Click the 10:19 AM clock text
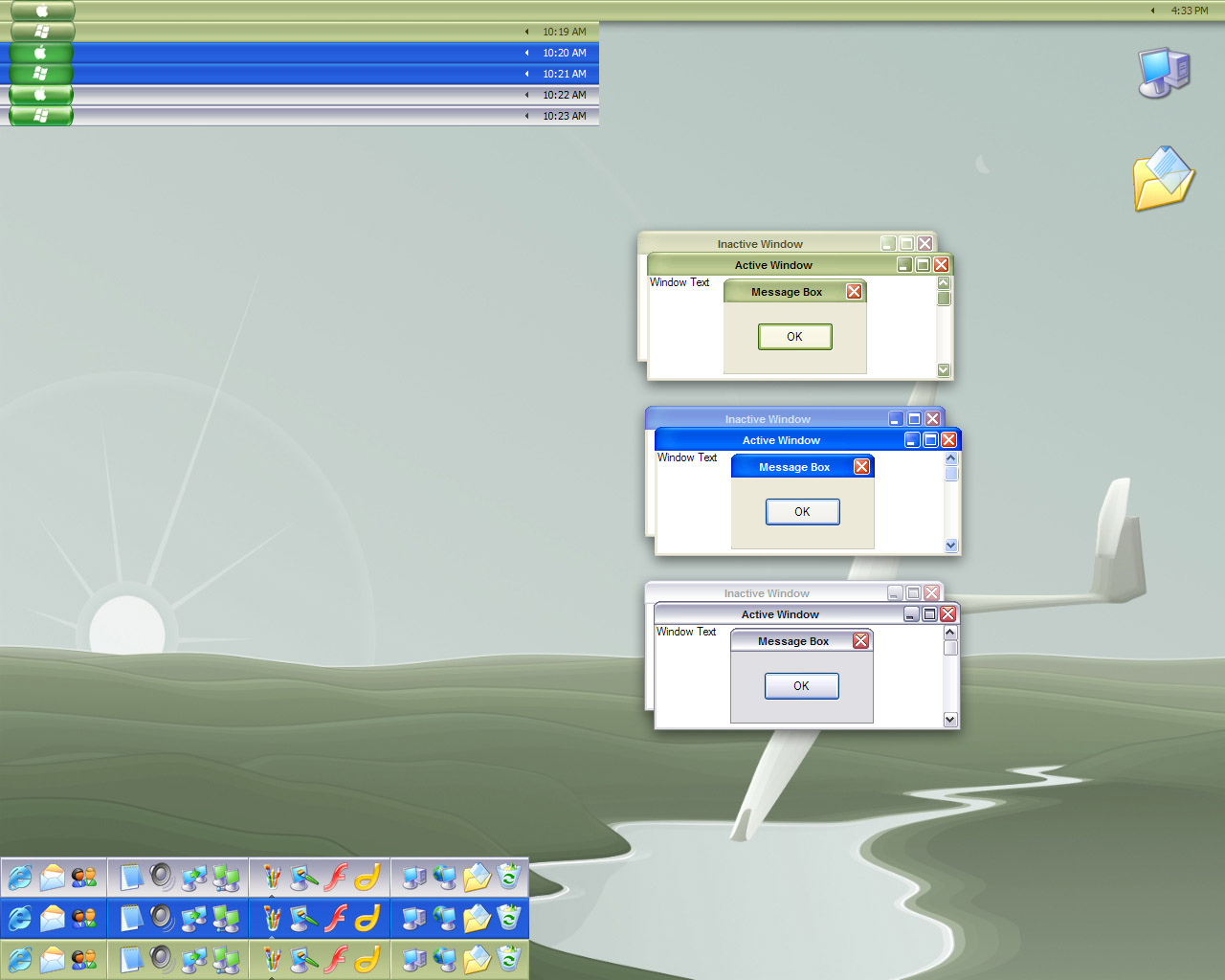 coord(565,32)
